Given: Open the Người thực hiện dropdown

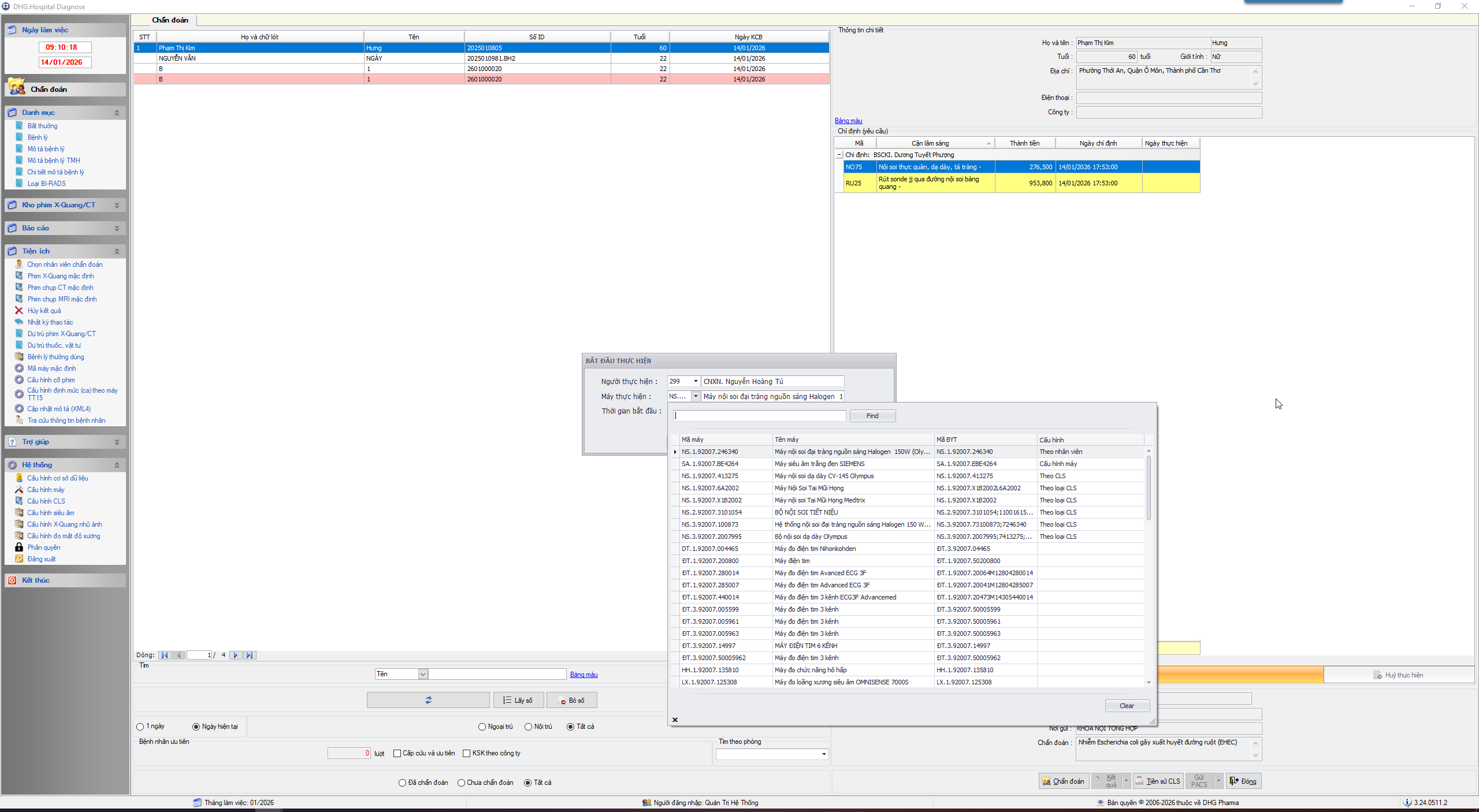Looking at the screenshot, I should (x=695, y=381).
